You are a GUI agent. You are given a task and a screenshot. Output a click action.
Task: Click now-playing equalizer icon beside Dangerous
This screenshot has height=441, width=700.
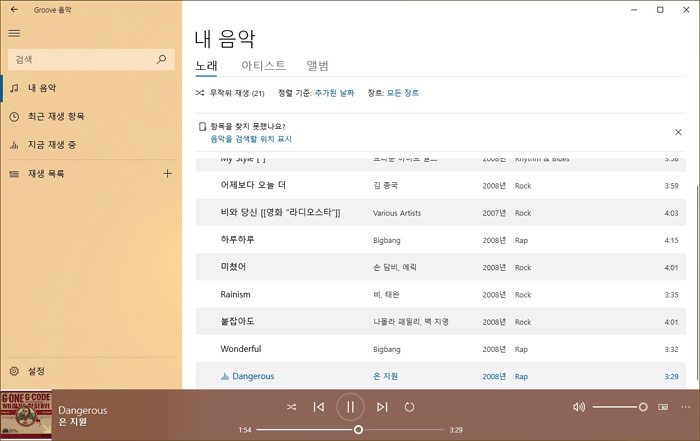click(x=225, y=377)
